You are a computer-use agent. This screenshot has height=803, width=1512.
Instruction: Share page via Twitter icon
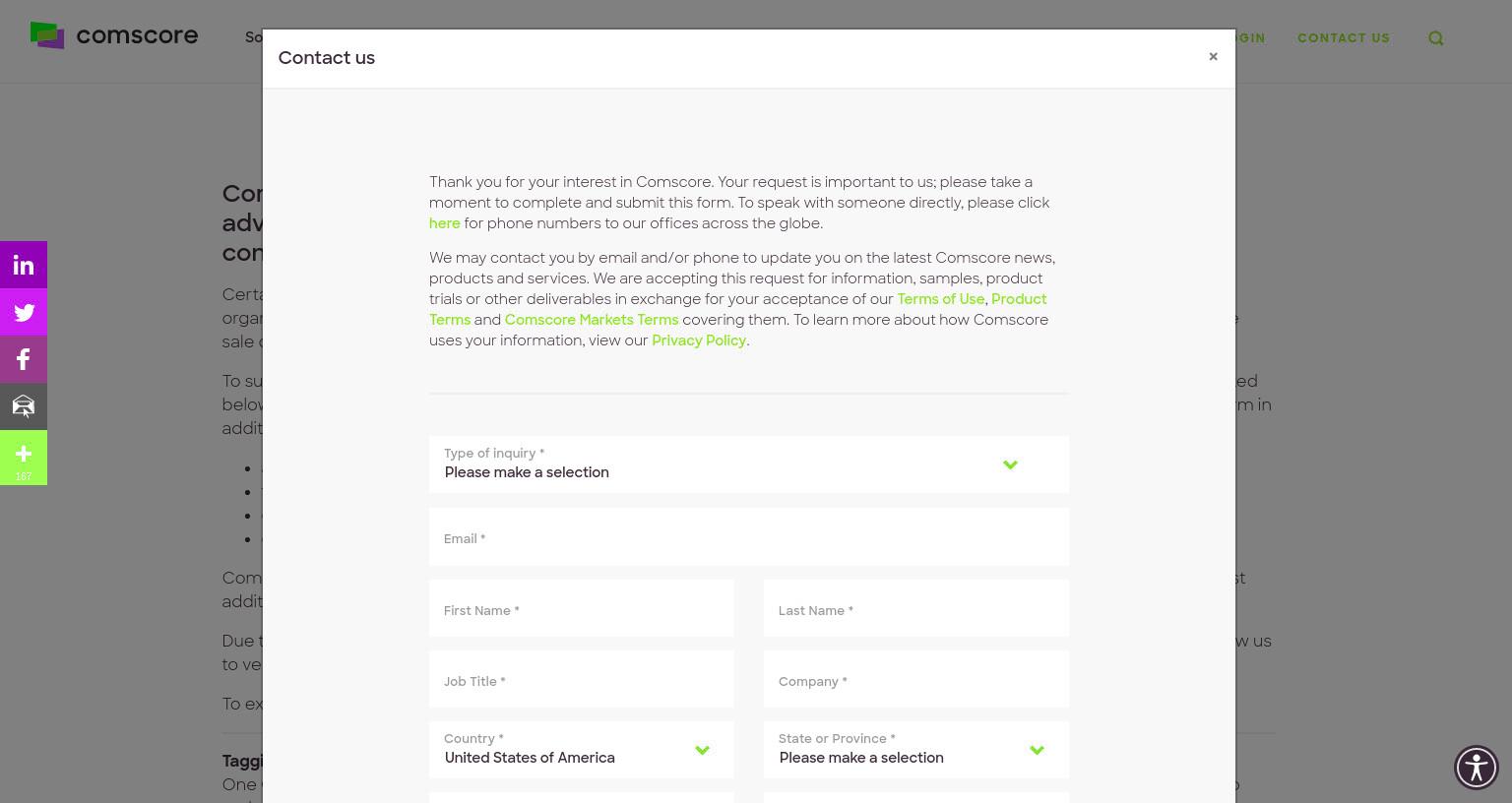tap(24, 312)
